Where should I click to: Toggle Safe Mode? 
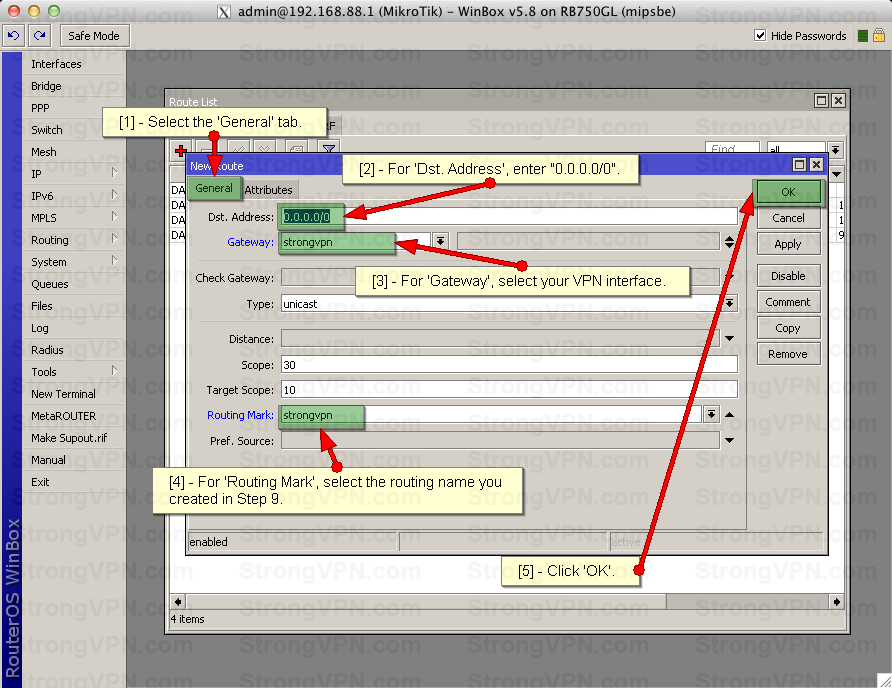[x=93, y=35]
